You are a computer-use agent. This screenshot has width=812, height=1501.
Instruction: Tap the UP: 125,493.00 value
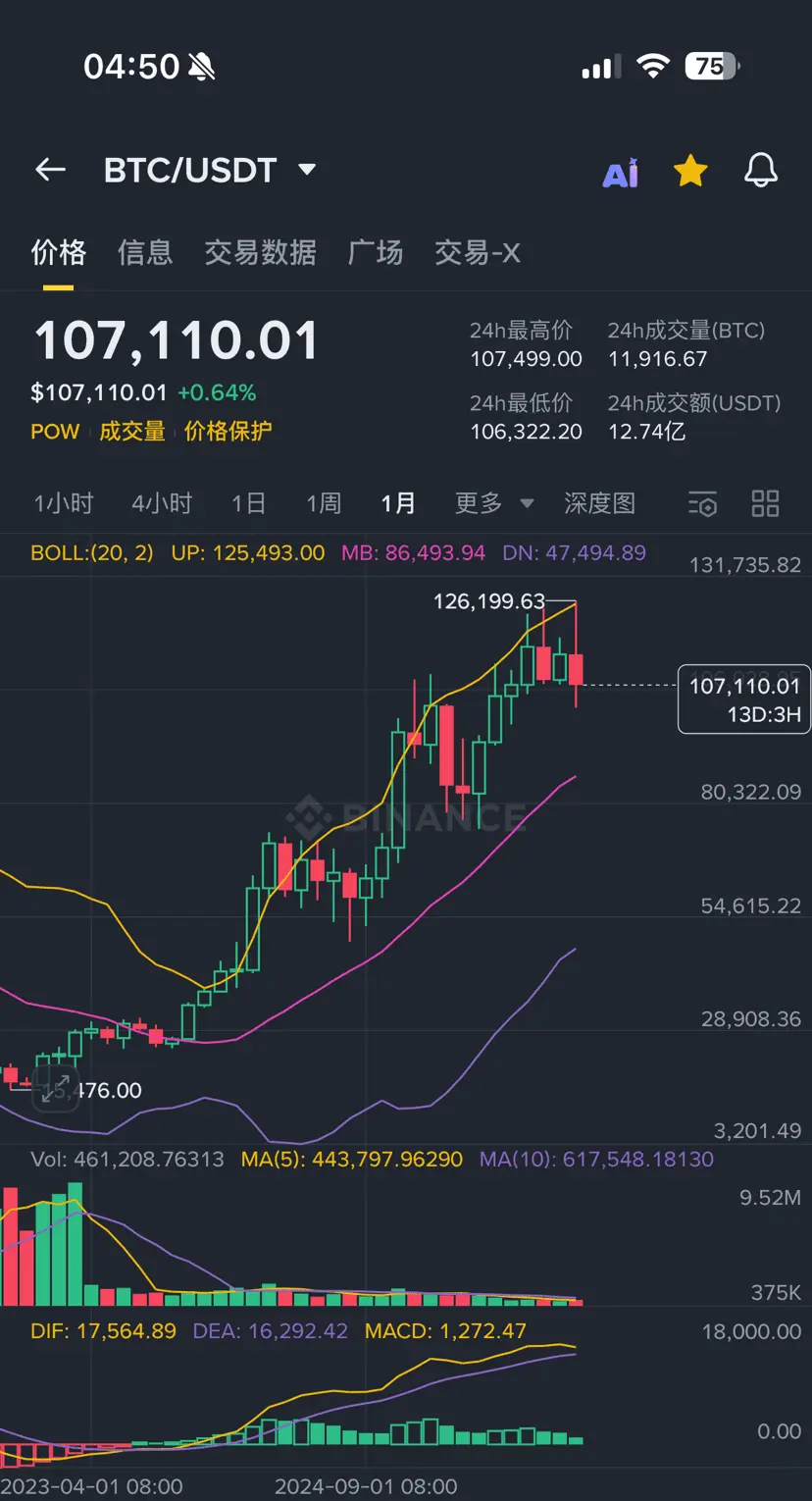248,552
